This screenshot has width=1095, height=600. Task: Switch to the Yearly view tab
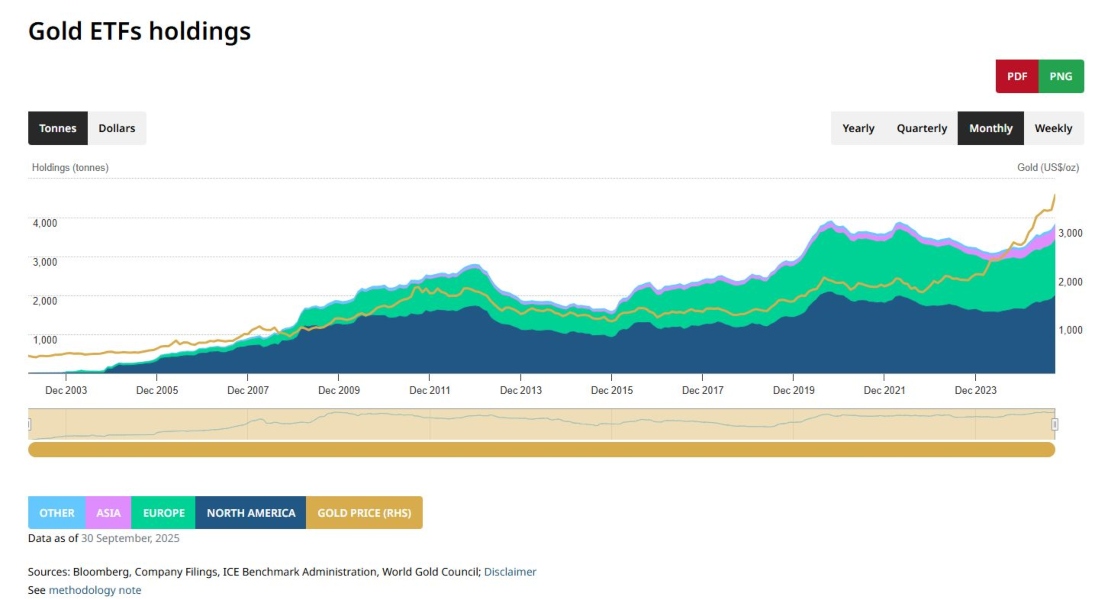[x=858, y=128]
